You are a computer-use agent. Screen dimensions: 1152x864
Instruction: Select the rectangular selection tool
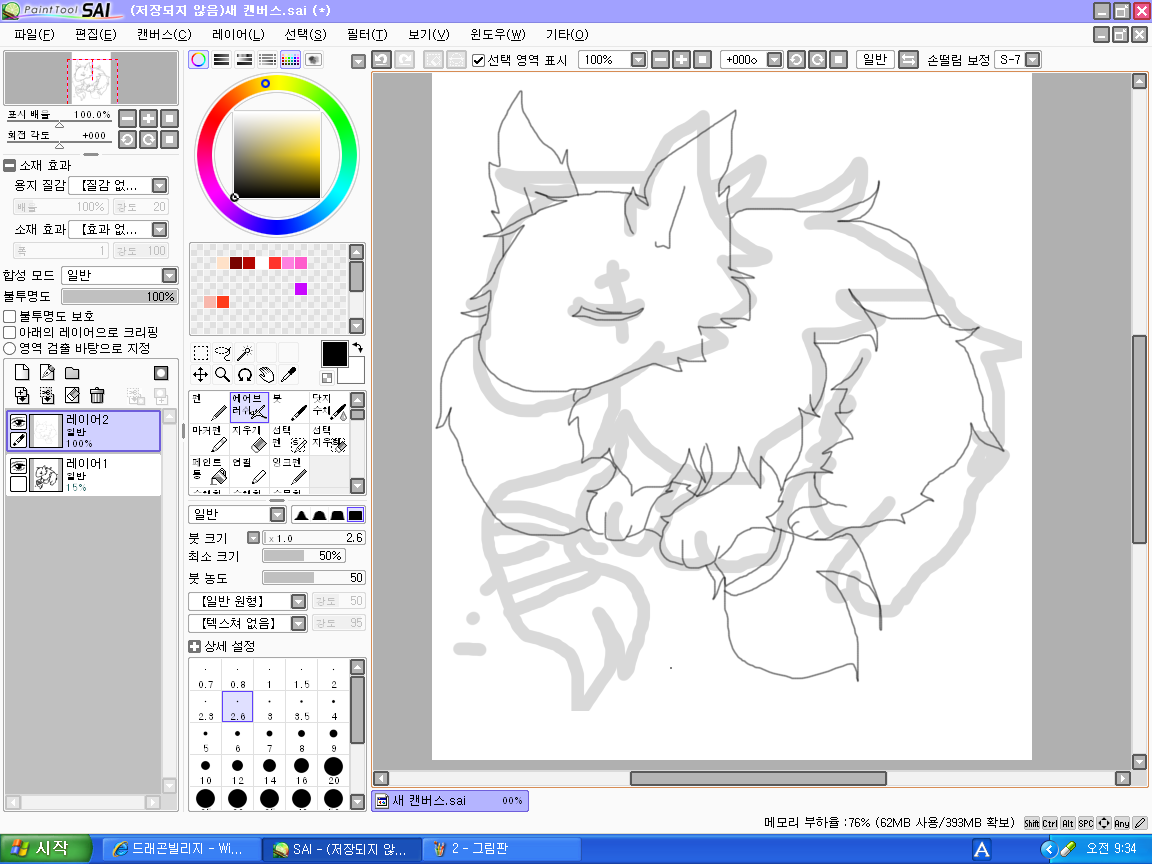coord(200,352)
